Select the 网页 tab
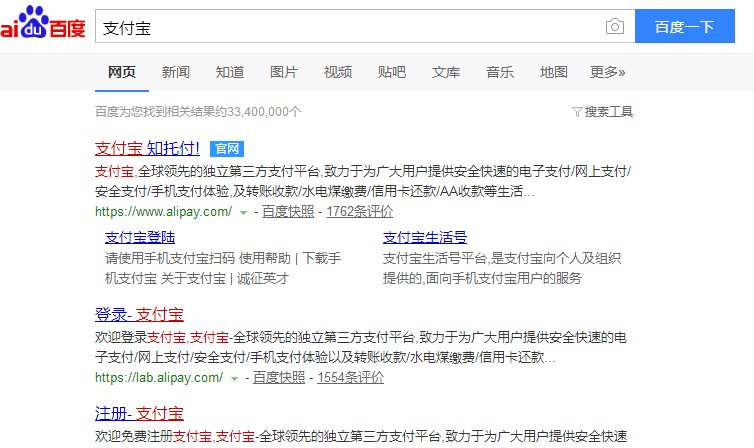 tap(122, 72)
